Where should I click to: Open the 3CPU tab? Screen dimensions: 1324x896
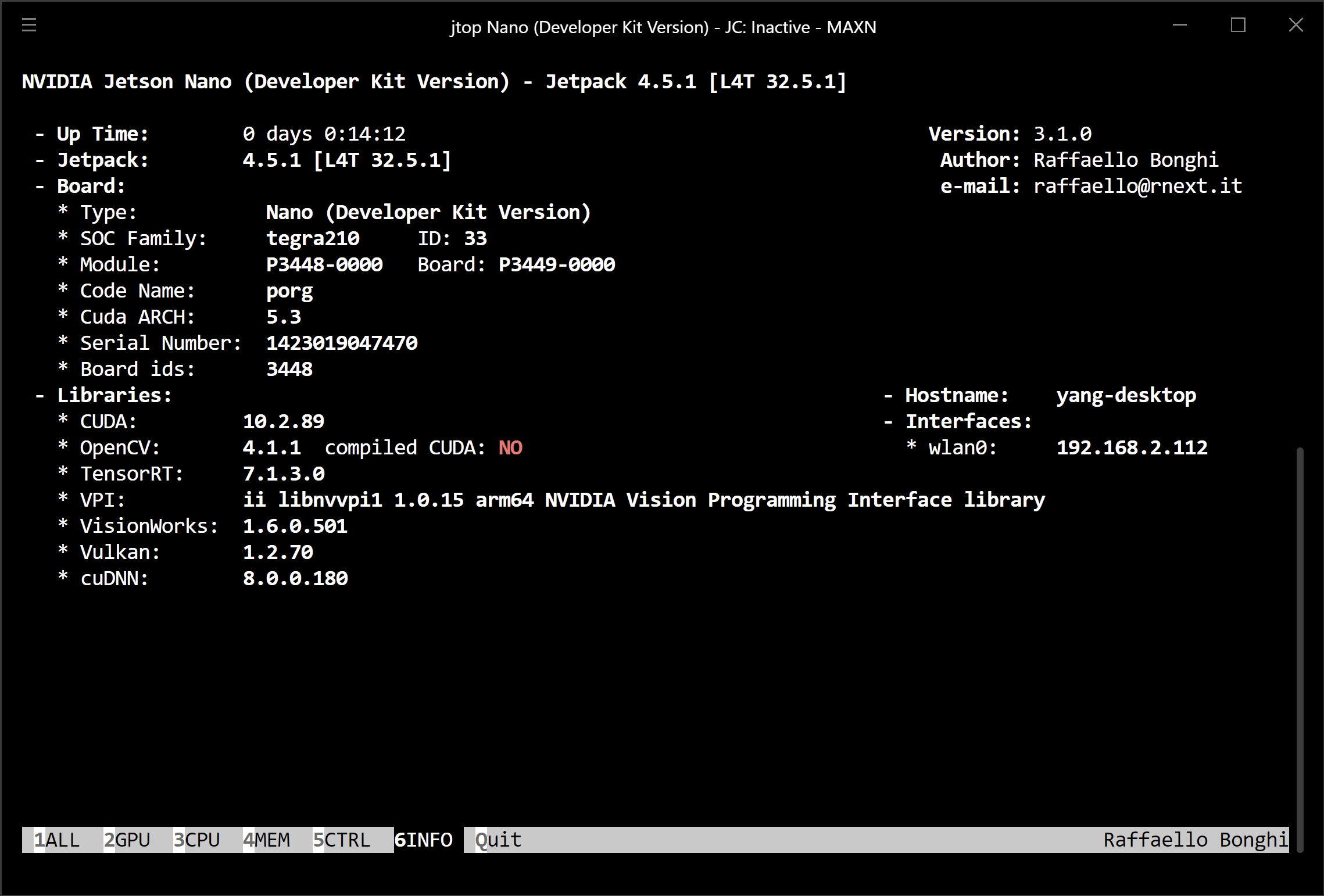click(196, 840)
